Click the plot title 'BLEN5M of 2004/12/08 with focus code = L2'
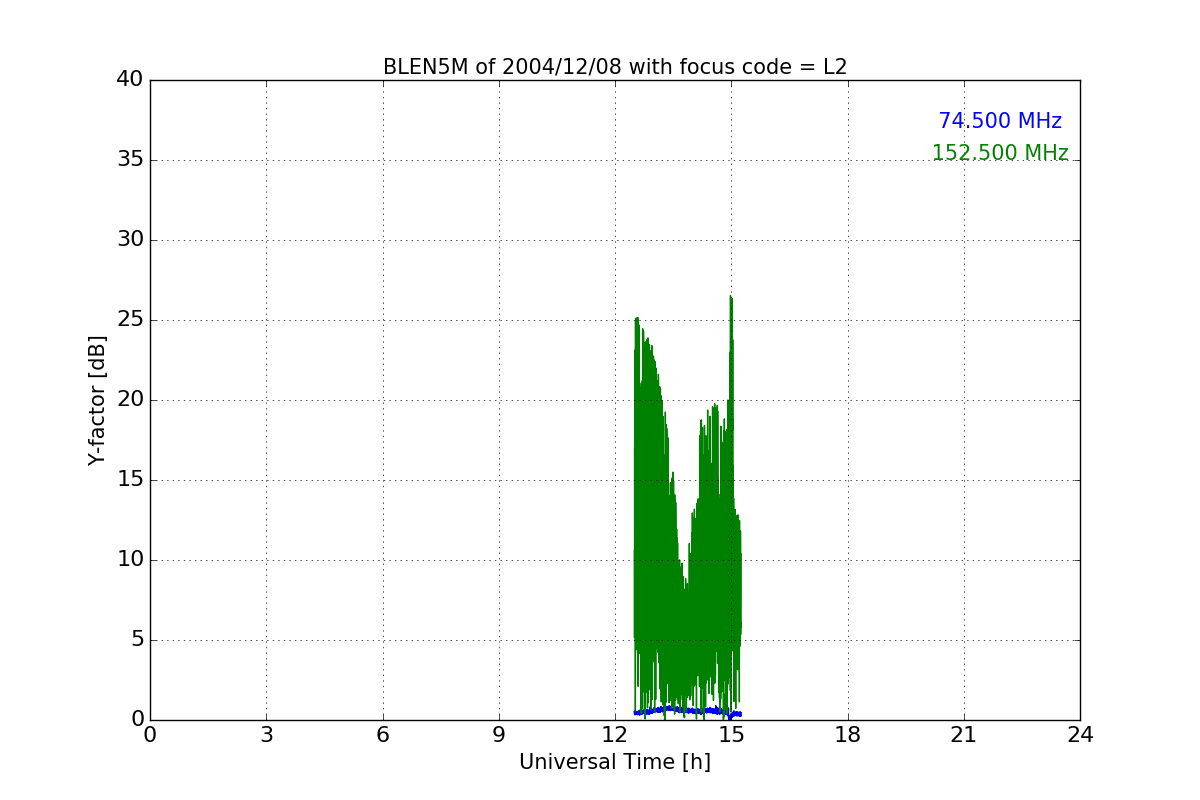Screen dimensions: 1200x800 coord(615,67)
